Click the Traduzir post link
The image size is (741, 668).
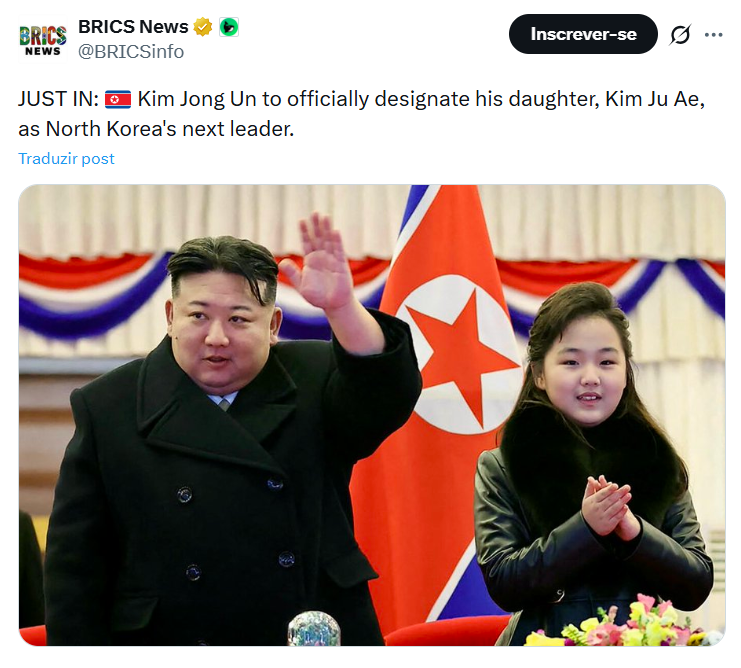[66, 159]
